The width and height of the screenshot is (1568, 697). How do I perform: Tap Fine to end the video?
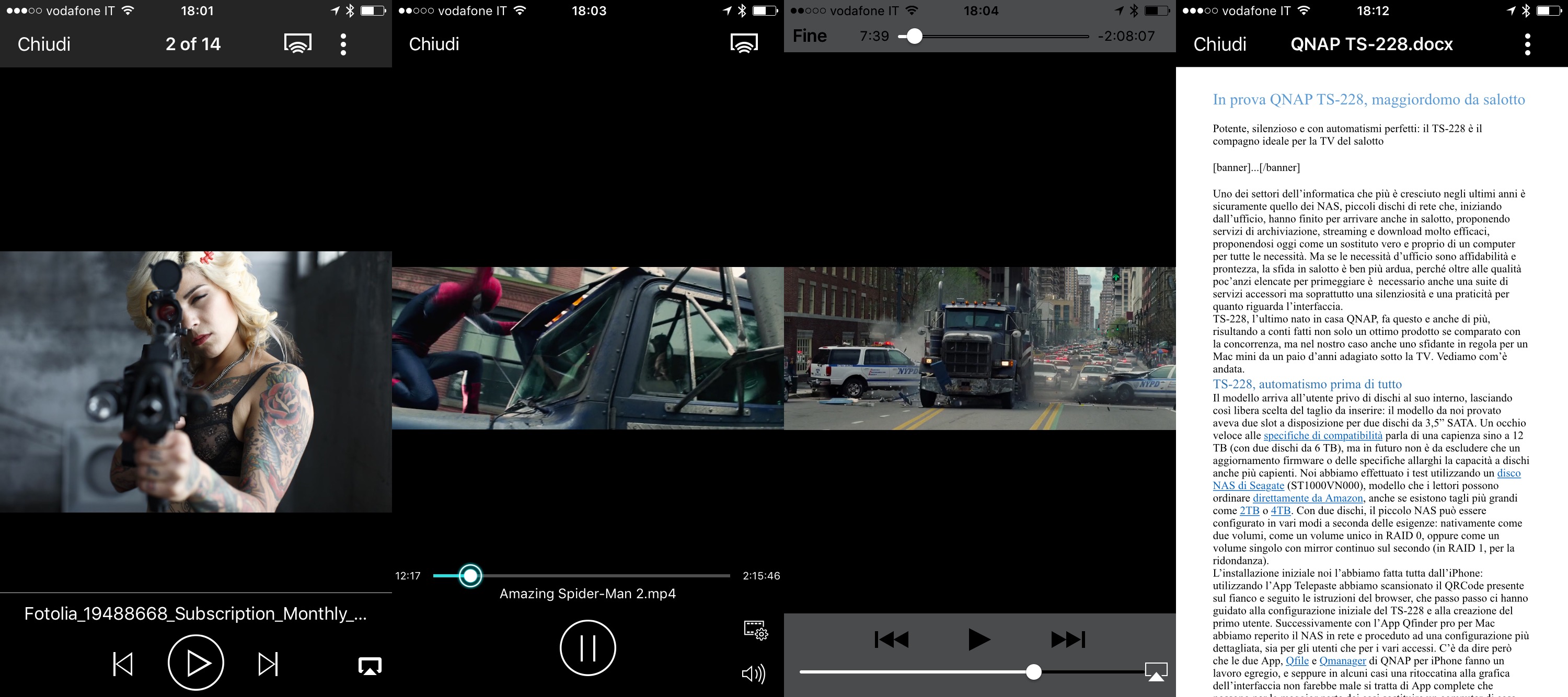(809, 36)
